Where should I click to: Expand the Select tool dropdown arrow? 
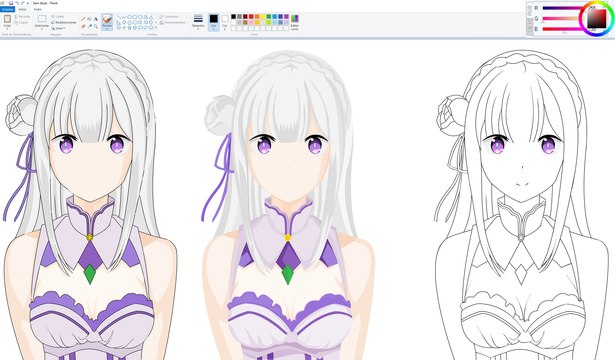tap(42, 29)
